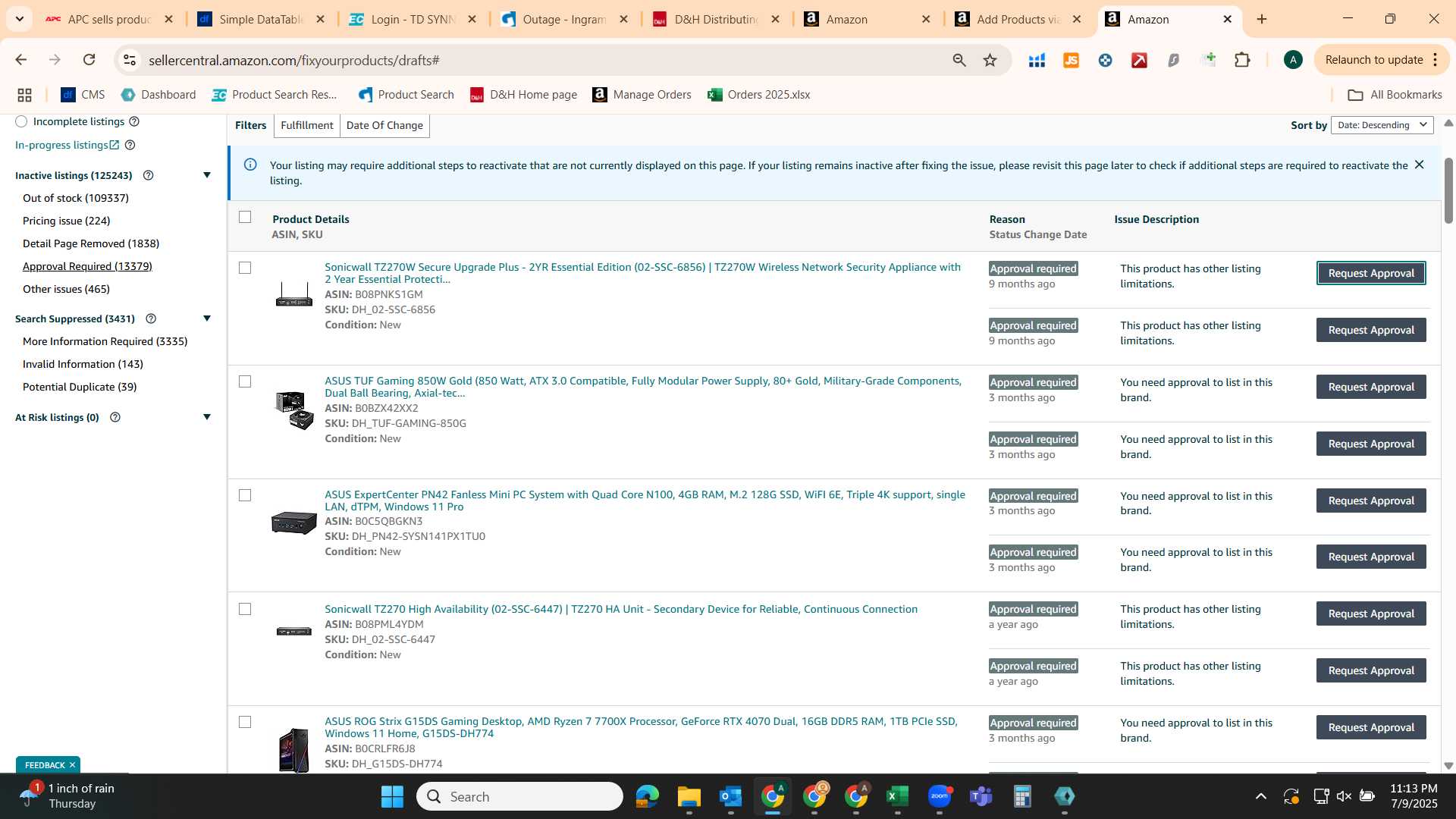Open the help icon next to Incomplete listings
Viewport: 1456px width, 819px height.
point(134,121)
